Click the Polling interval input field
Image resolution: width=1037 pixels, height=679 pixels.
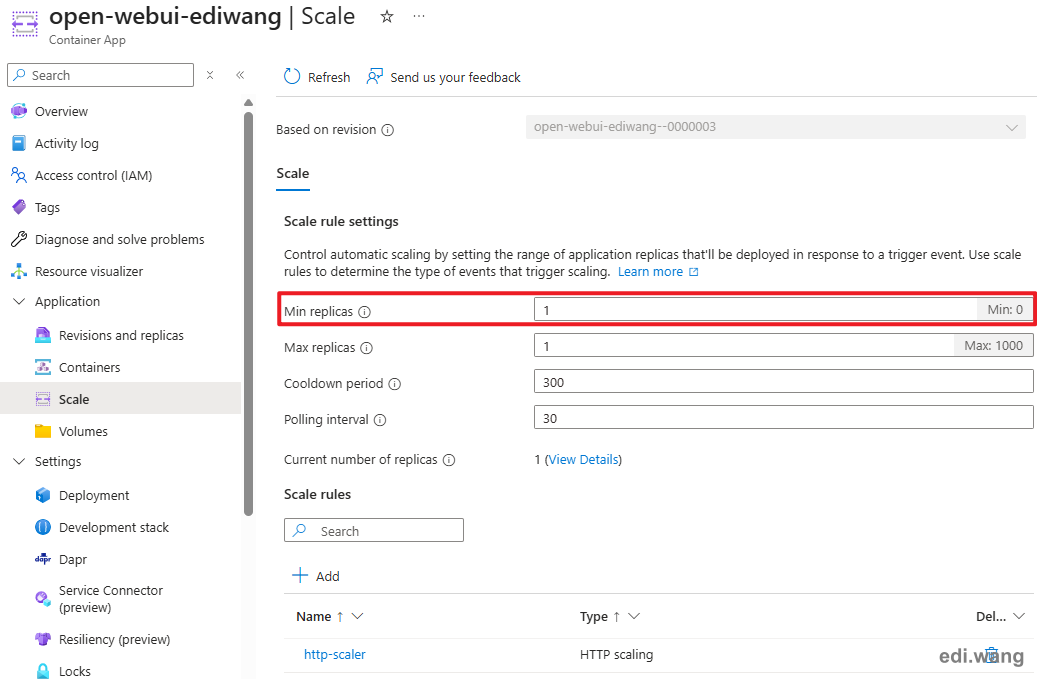point(784,417)
